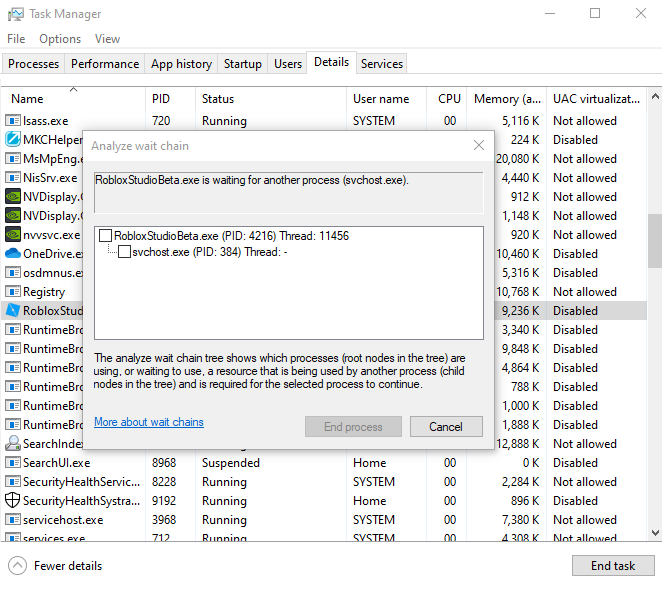Open the File menu
662x589 pixels.
click(x=16, y=39)
